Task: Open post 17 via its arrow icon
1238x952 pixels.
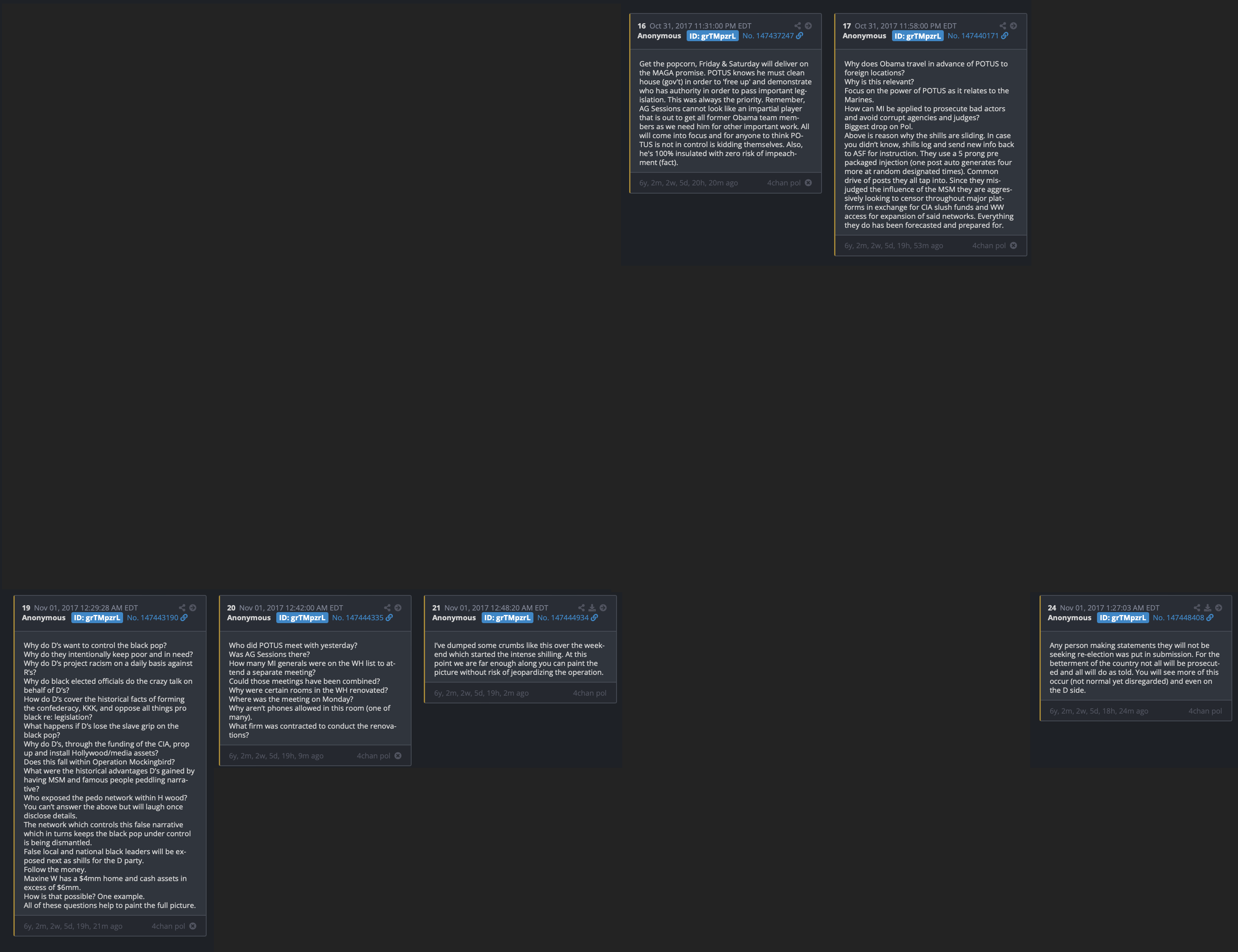Action: (x=1013, y=26)
